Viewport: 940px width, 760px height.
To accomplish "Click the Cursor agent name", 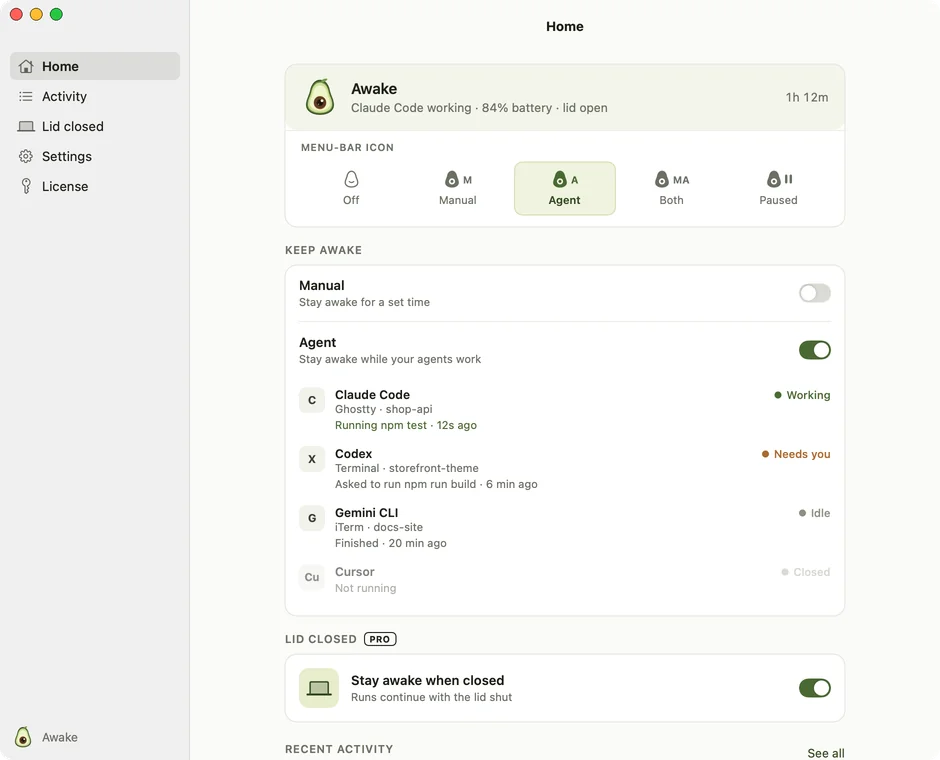I will coord(354,572).
